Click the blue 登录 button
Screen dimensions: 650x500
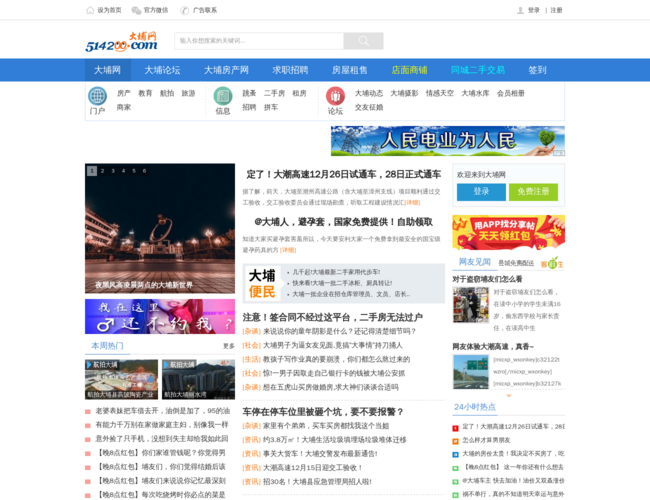[x=481, y=192]
